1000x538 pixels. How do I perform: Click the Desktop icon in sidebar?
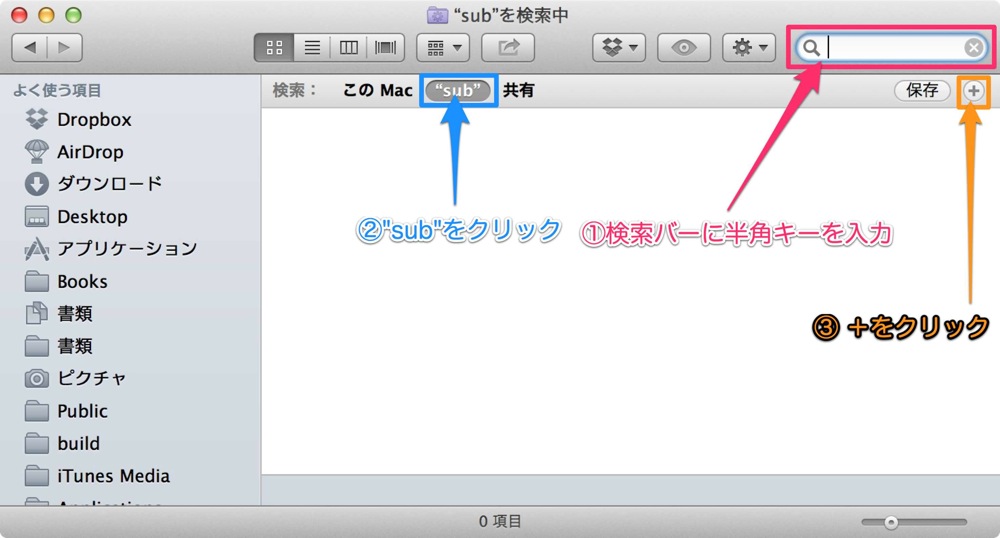36,217
